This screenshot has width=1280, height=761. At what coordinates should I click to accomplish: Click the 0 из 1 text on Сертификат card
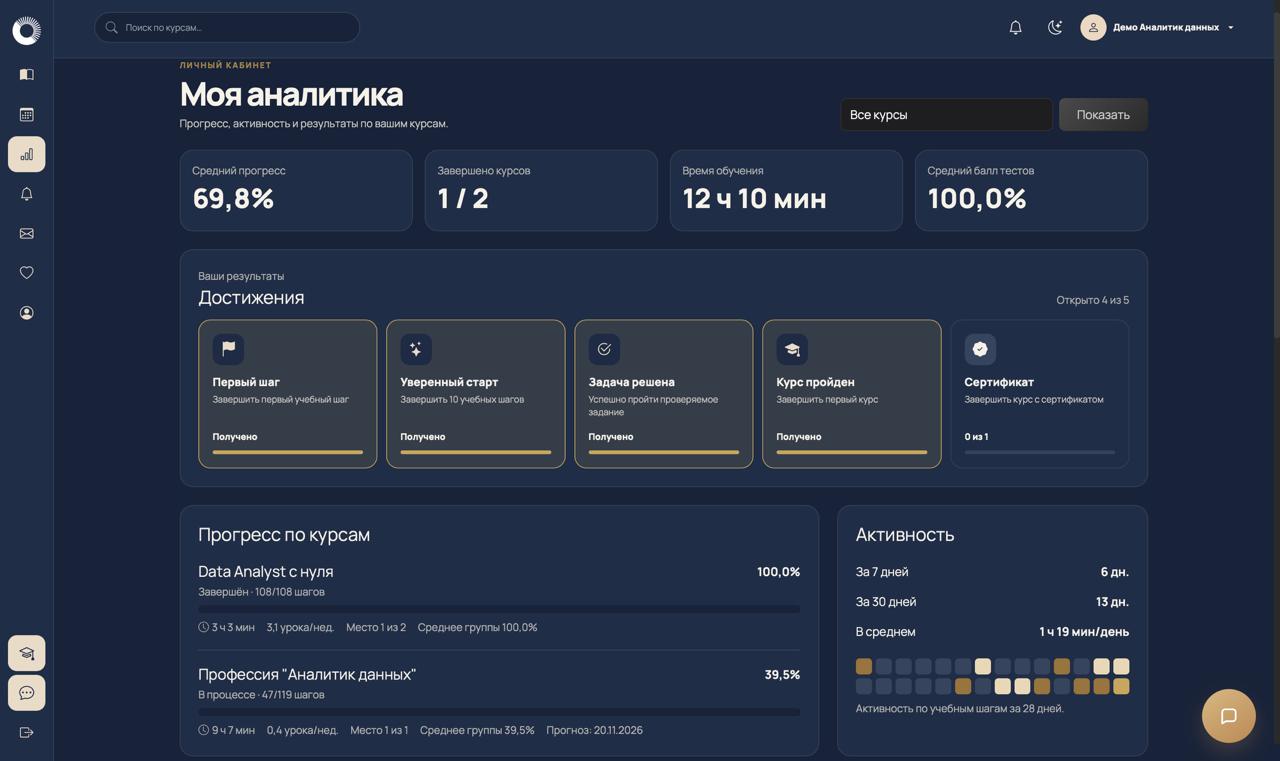[976, 437]
